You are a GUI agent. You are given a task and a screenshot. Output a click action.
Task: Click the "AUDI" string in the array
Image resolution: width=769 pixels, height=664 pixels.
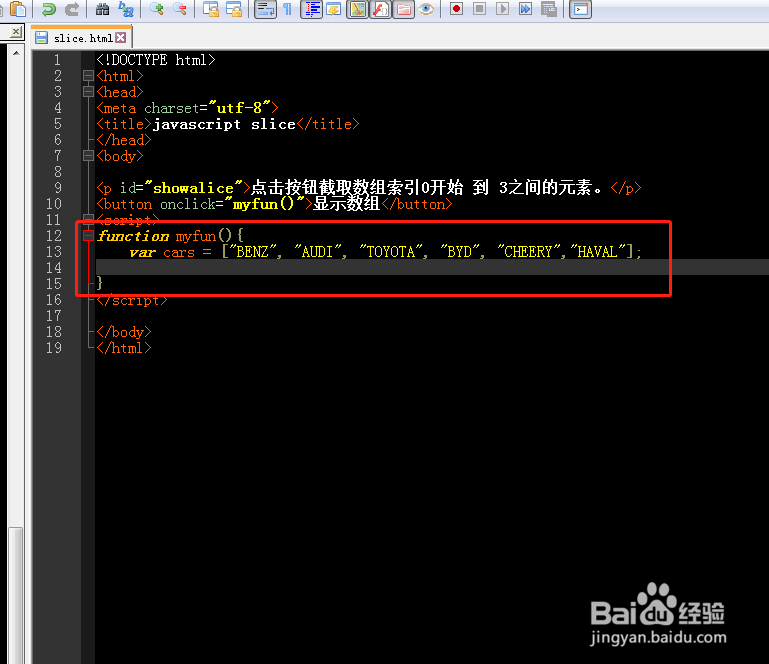[x=318, y=252]
